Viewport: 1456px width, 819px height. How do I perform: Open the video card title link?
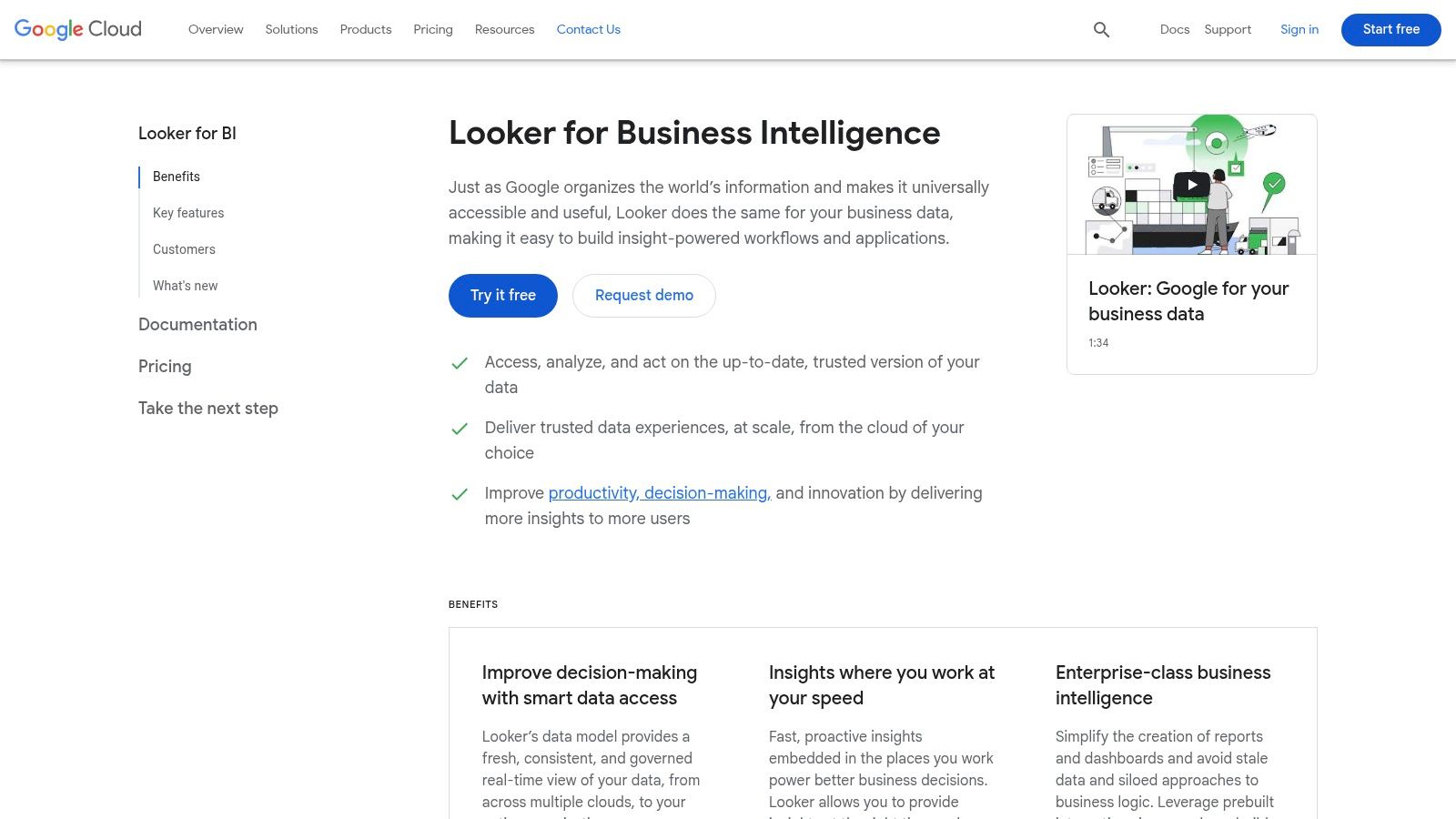pyautogui.click(x=1188, y=301)
